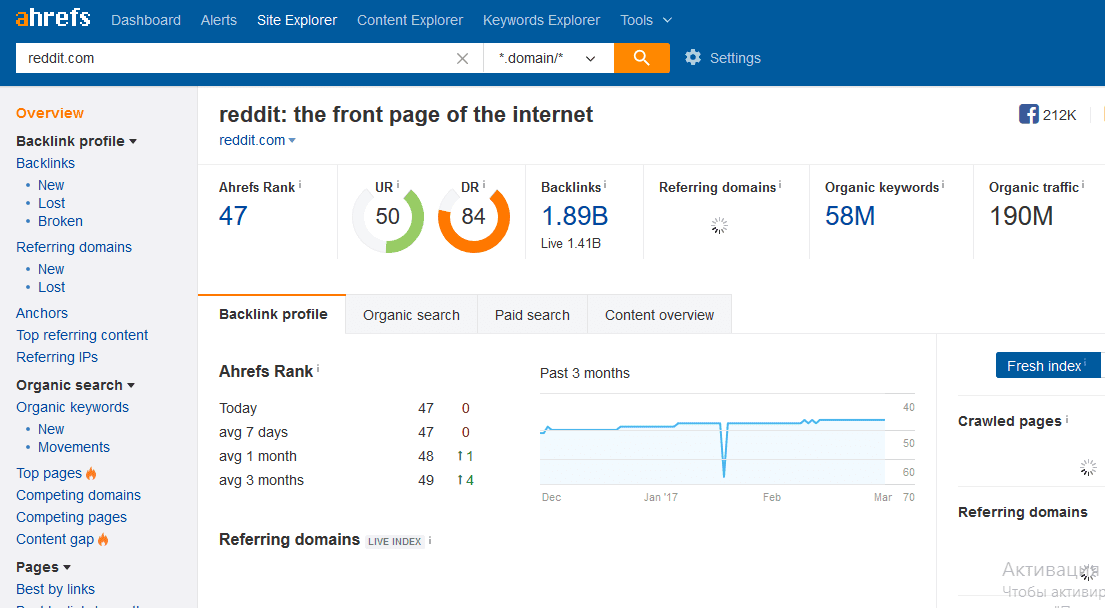Click the Facebook share count icon
The image size is (1105, 608).
pos(1029,114)
